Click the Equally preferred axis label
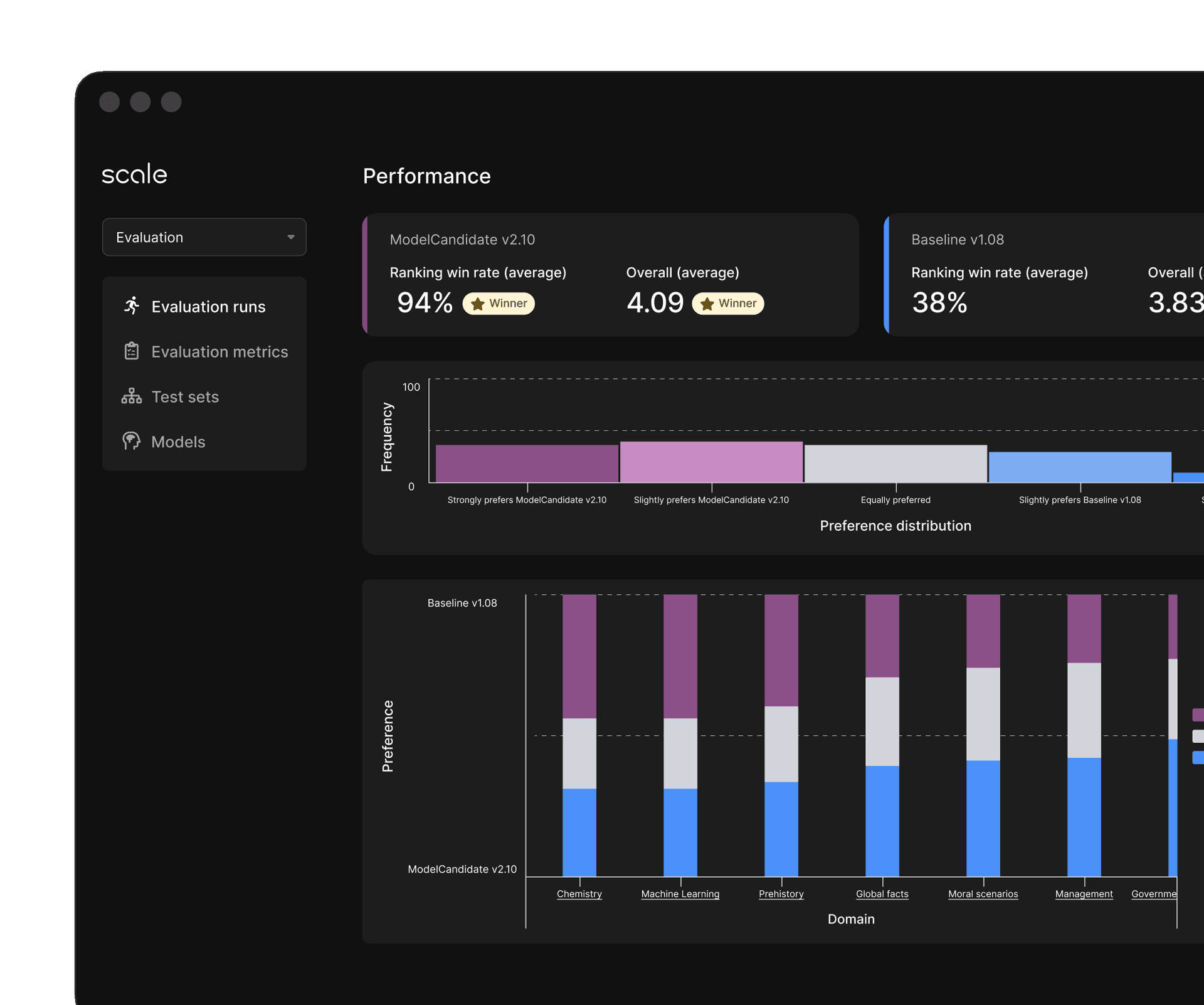Screen dimensions: 1204x1005 895,500
